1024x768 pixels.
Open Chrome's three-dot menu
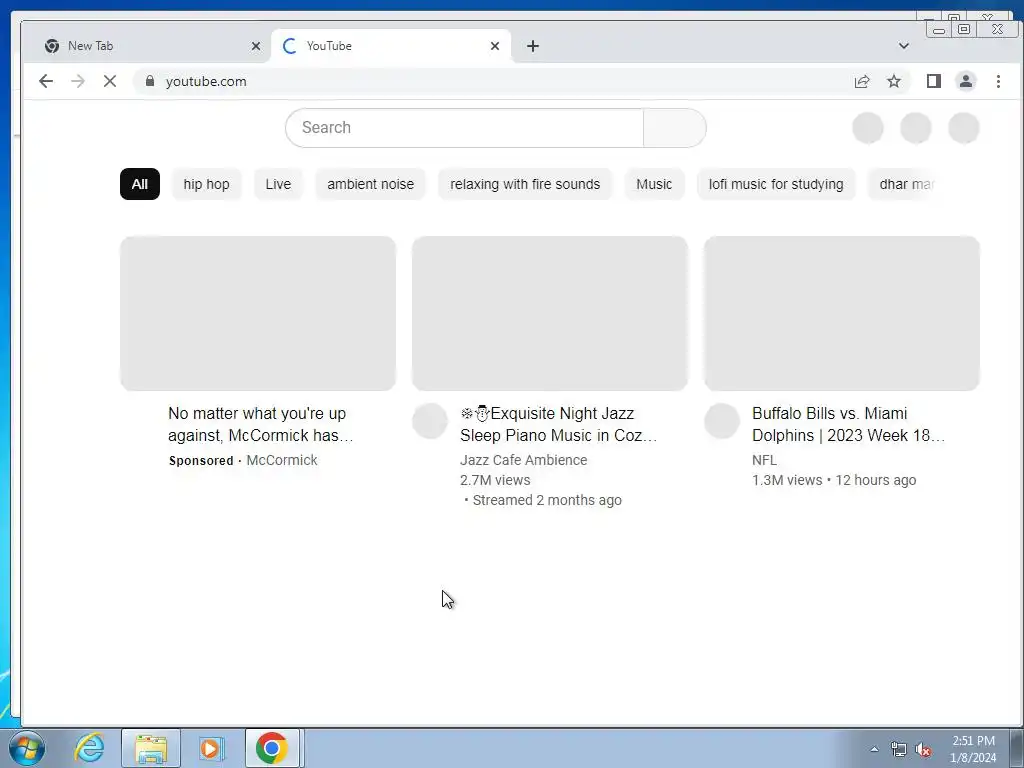point(998,81)
